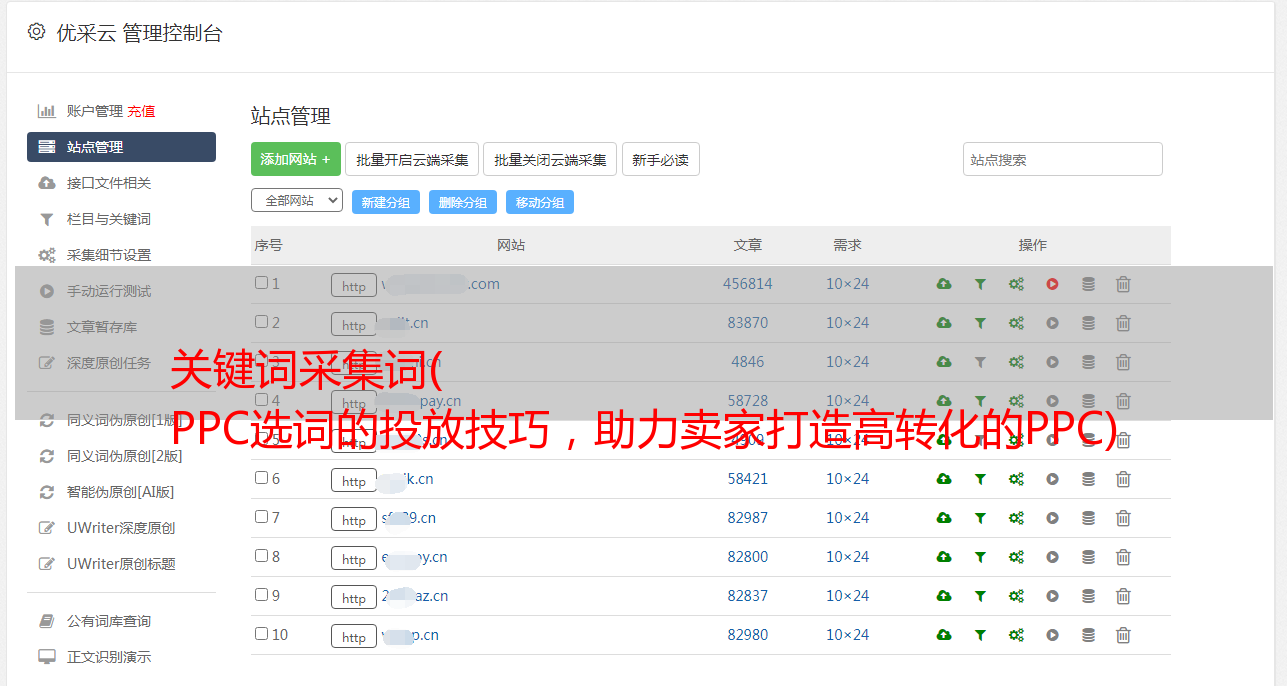Viewport: 1287px width, 686px height.
Task: Click the green filter icon in row 6
Action: tap(980, 479)
